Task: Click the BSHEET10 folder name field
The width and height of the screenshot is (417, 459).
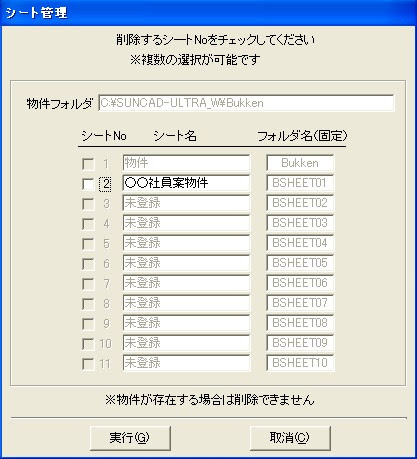Action: pyautogui.click(x=300, y=363)
